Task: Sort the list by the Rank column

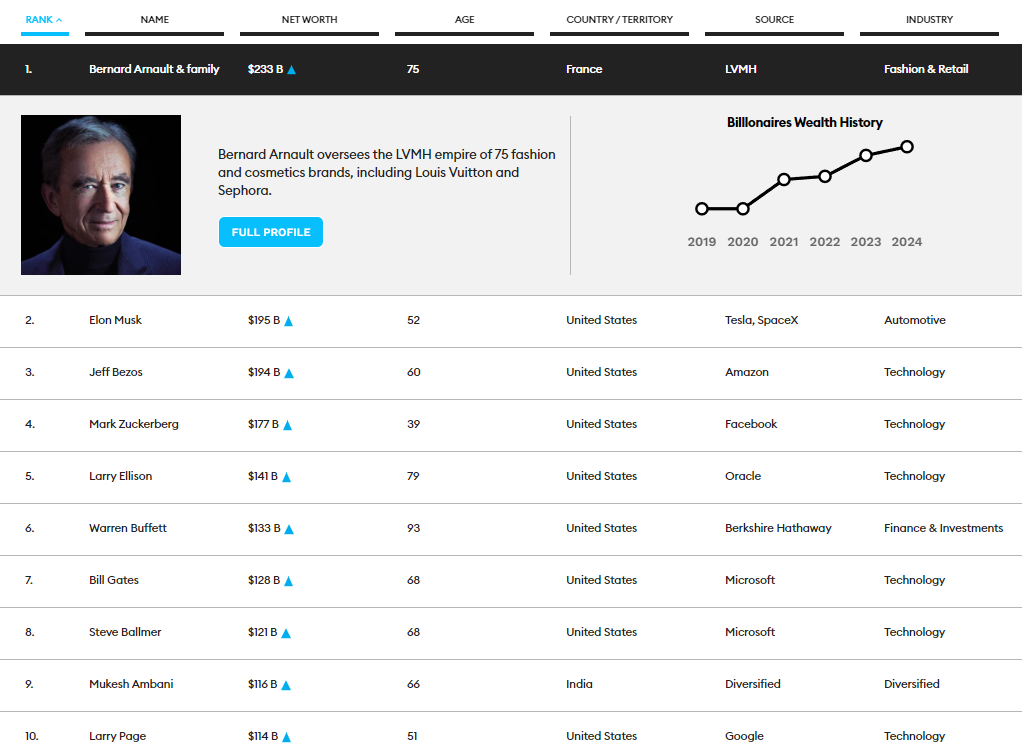Action: point(45,19)
